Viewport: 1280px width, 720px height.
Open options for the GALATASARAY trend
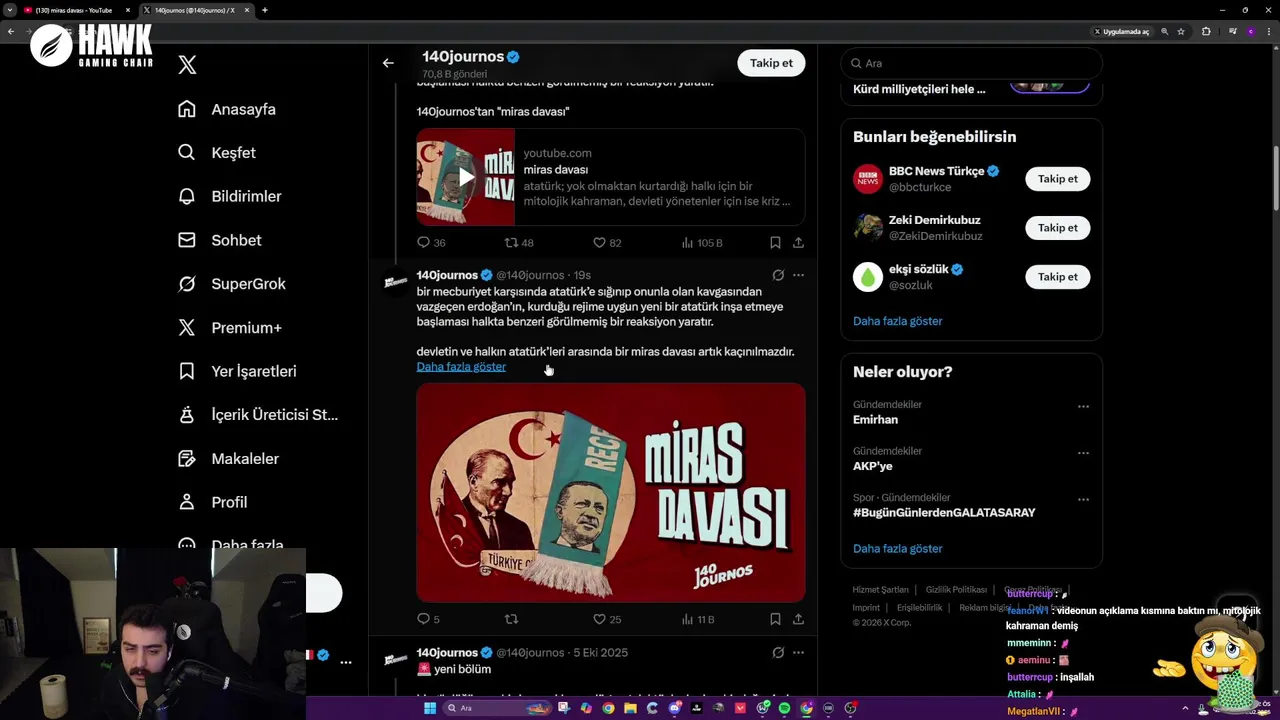(1083, 499)
